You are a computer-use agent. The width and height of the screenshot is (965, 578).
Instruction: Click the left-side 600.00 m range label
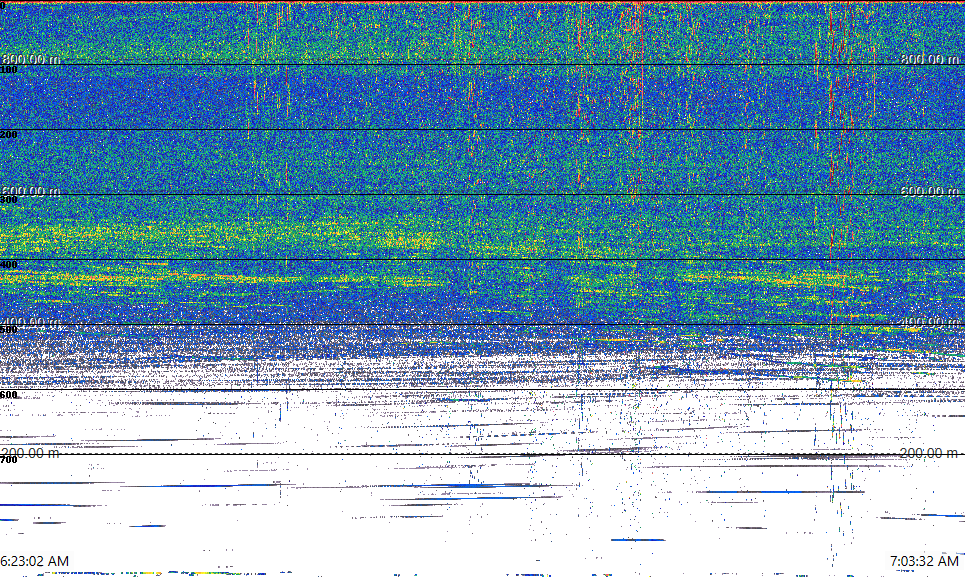pyautogui.click(x=31, y=191)
